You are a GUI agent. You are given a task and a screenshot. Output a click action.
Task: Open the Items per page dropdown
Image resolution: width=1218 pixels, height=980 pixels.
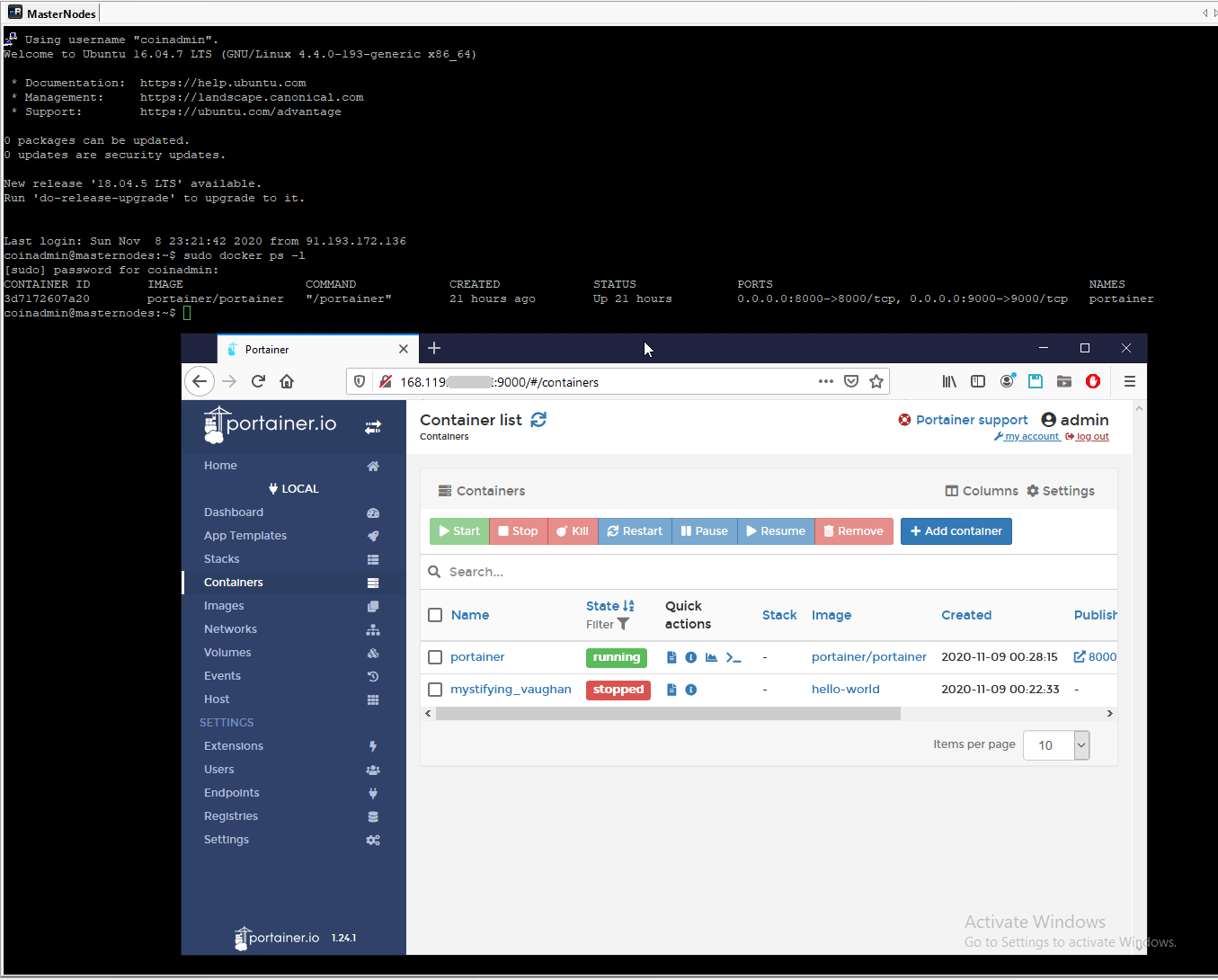1056,745
